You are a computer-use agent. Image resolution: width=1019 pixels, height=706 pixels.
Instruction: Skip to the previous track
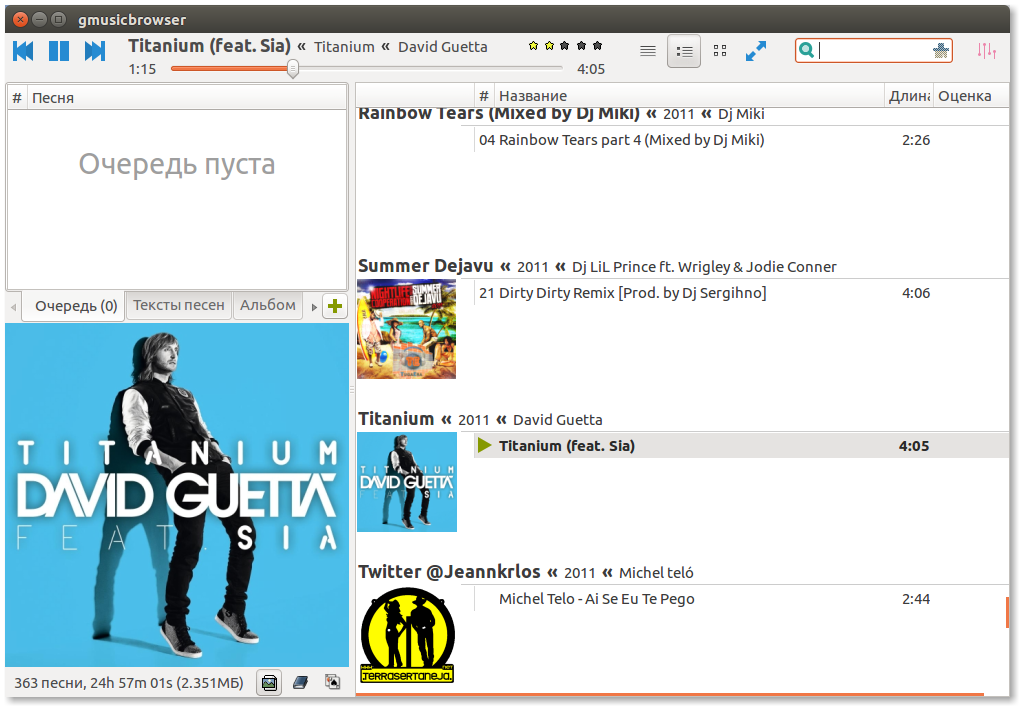click(23, 51)
